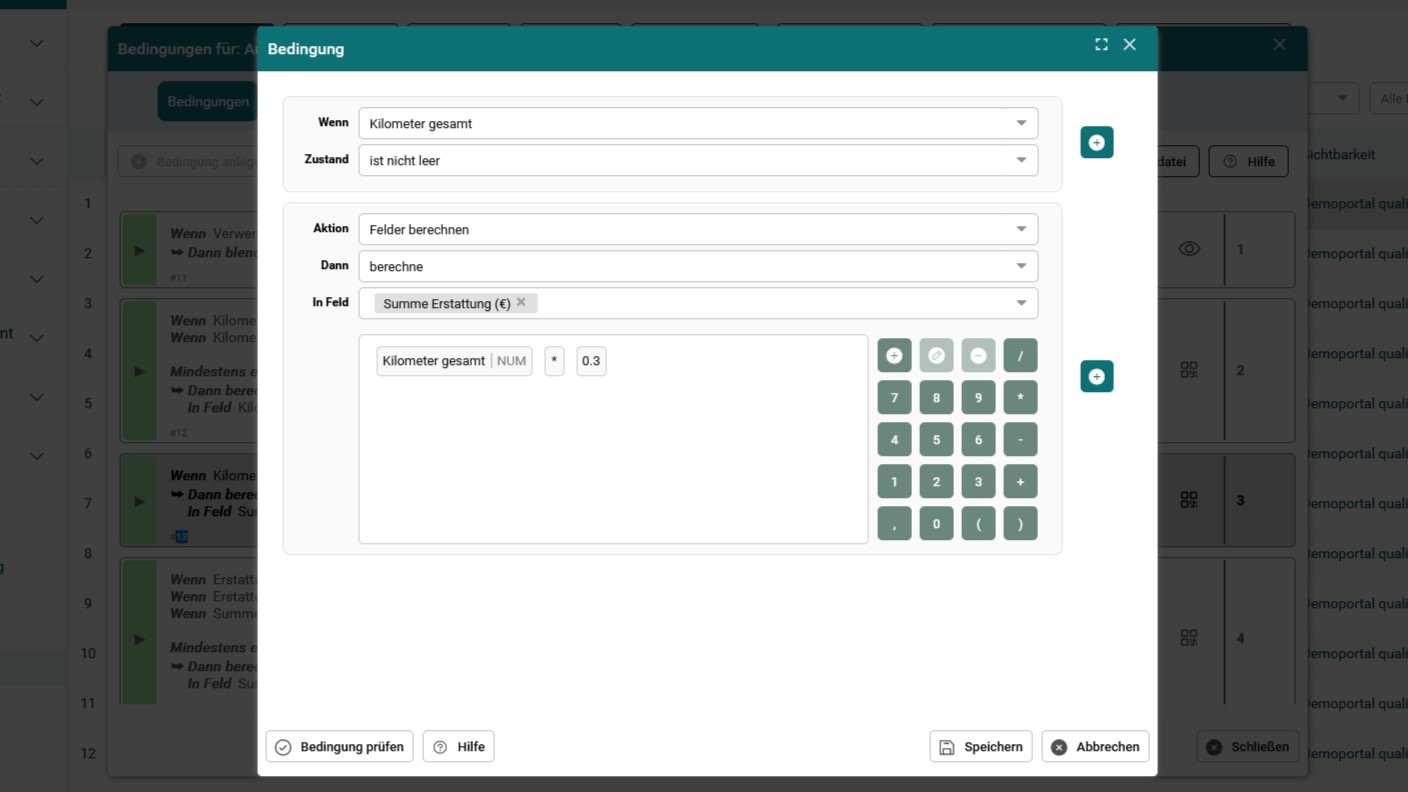Tap keypad digit 7
Viewport: 1408px width, 792px height.
(x=894, y=397)
